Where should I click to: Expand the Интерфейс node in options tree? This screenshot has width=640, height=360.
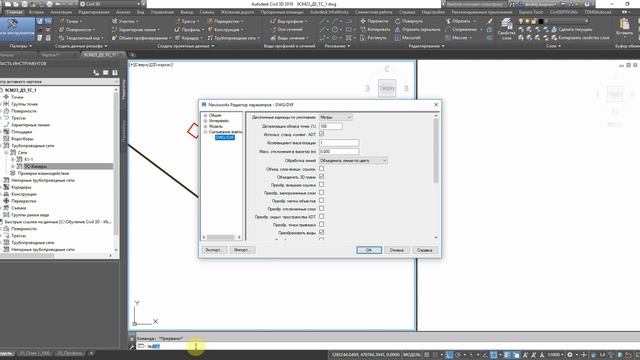click(205, 121)
